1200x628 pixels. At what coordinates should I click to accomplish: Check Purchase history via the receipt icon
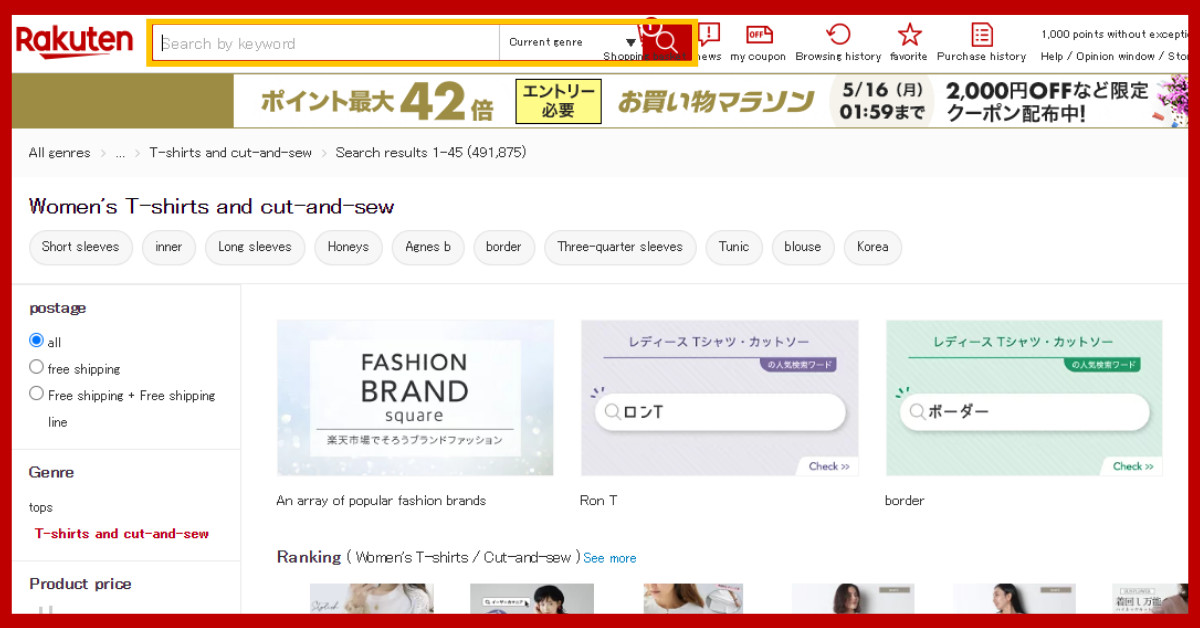981,33
